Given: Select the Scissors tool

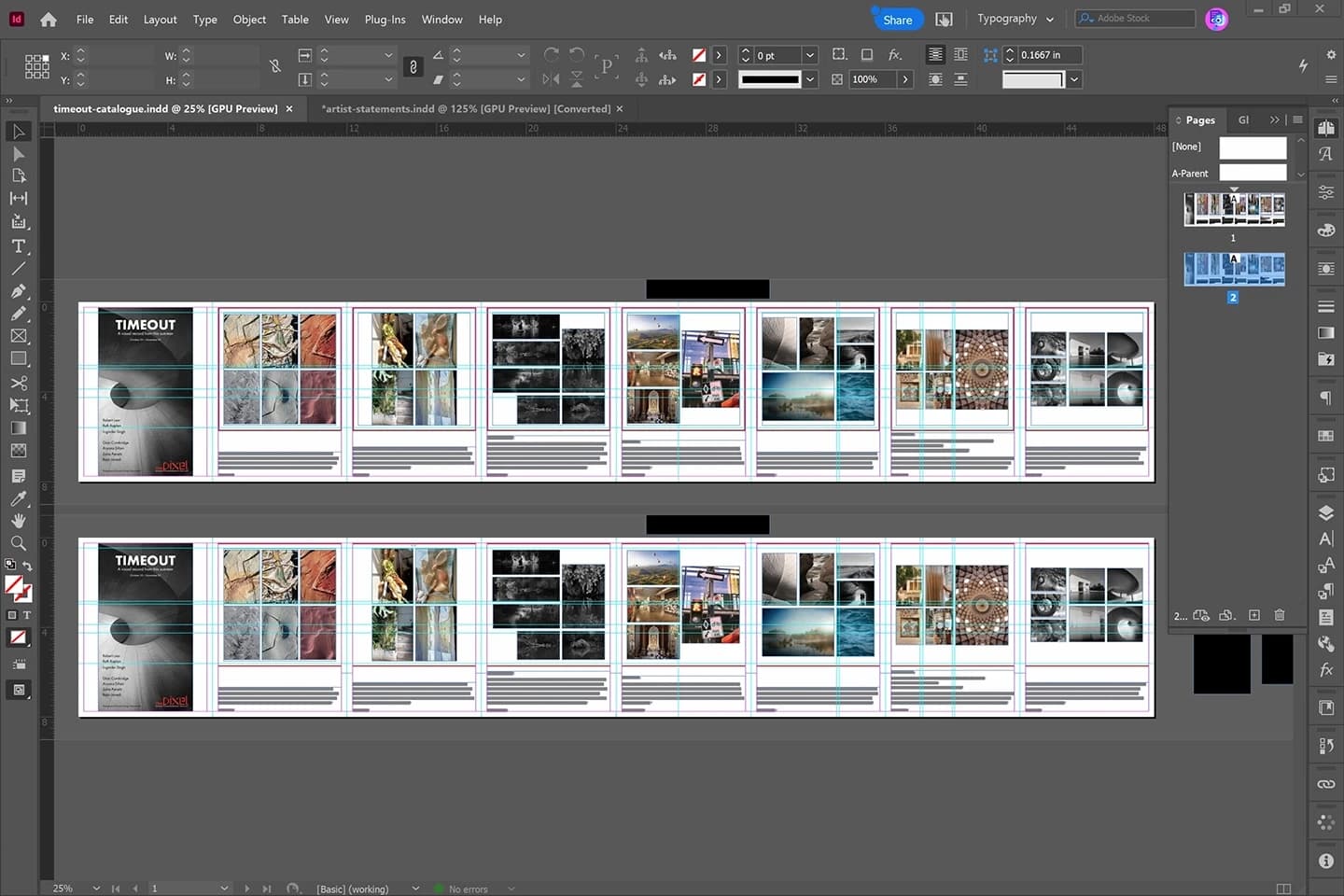Looking at the screenshot, I should (x=19, y=383).
